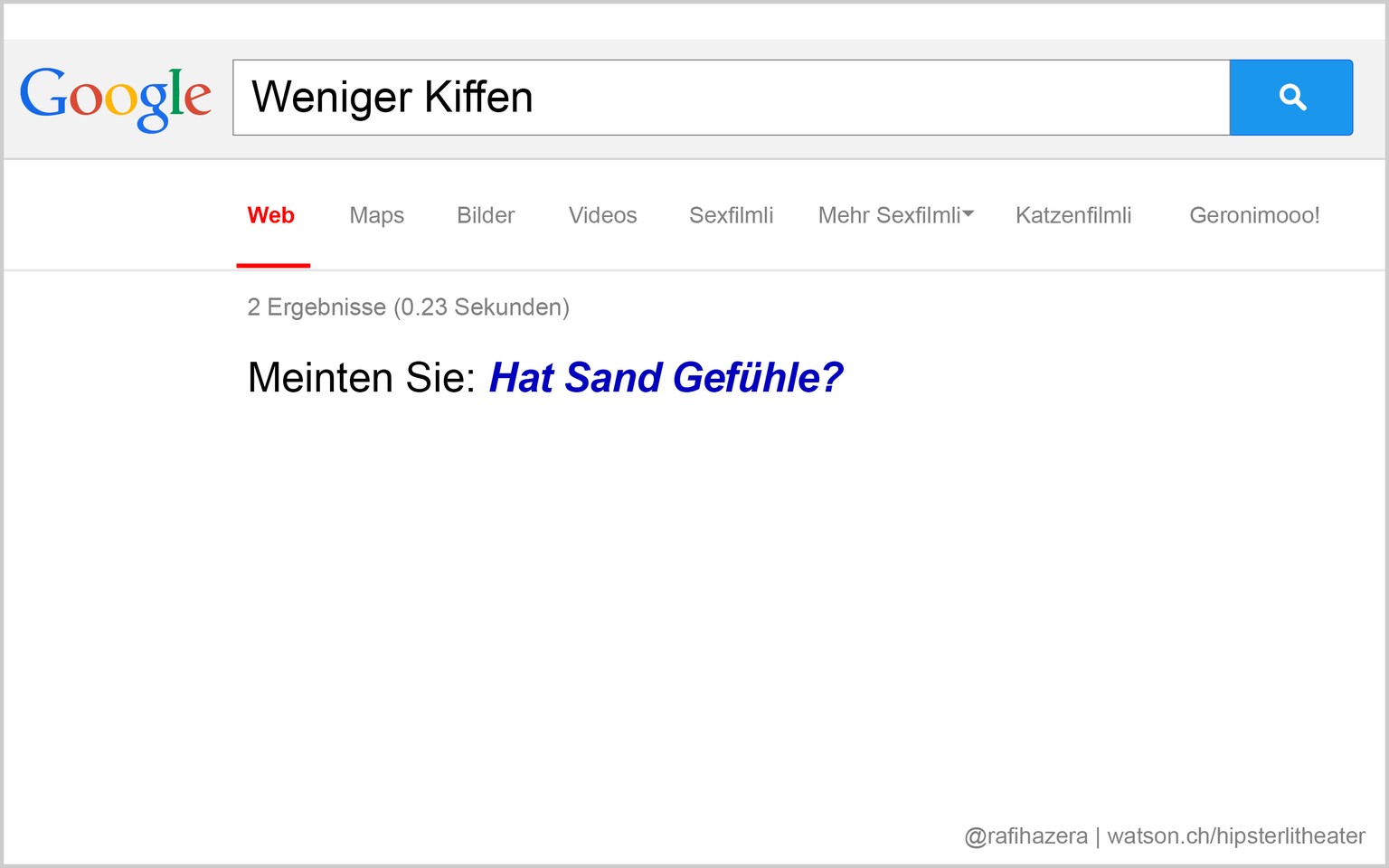Click the Mehr Sexfilmli menu label
Screen dimensions: 1389x868
pos(888,215)
